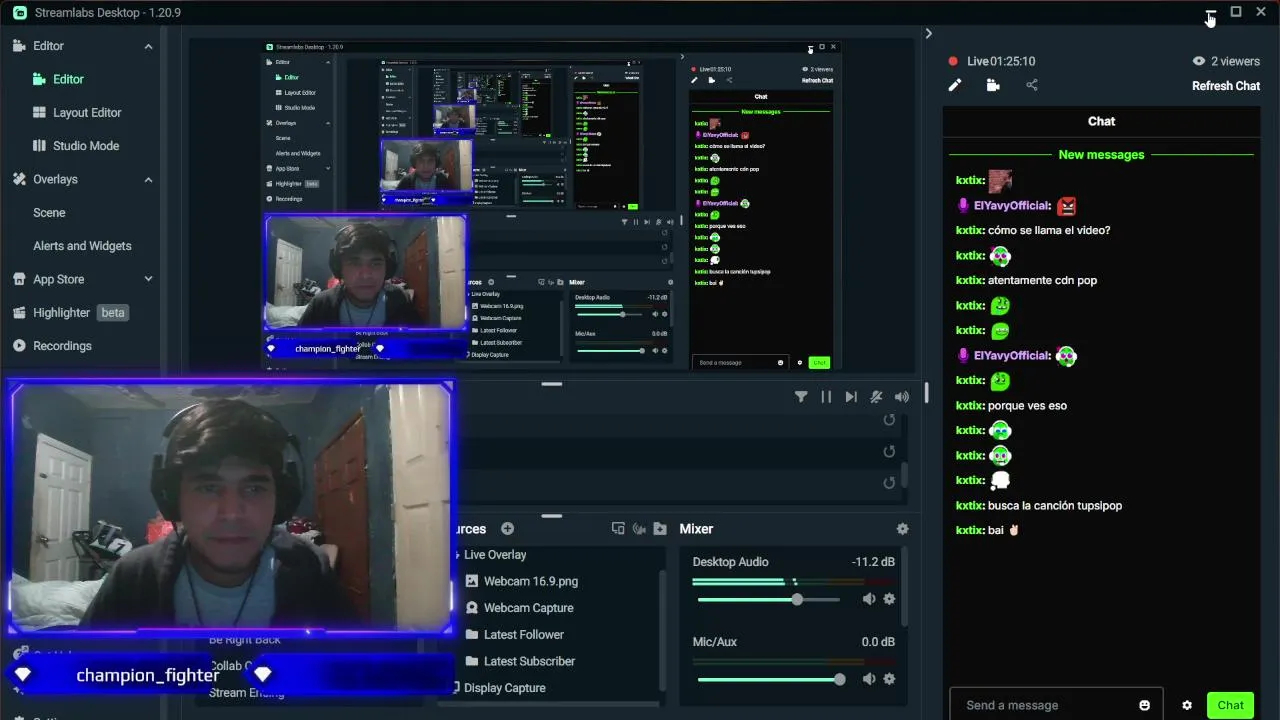Click the Recordings play icon
1280x720 pixels.
click(19, 346)
